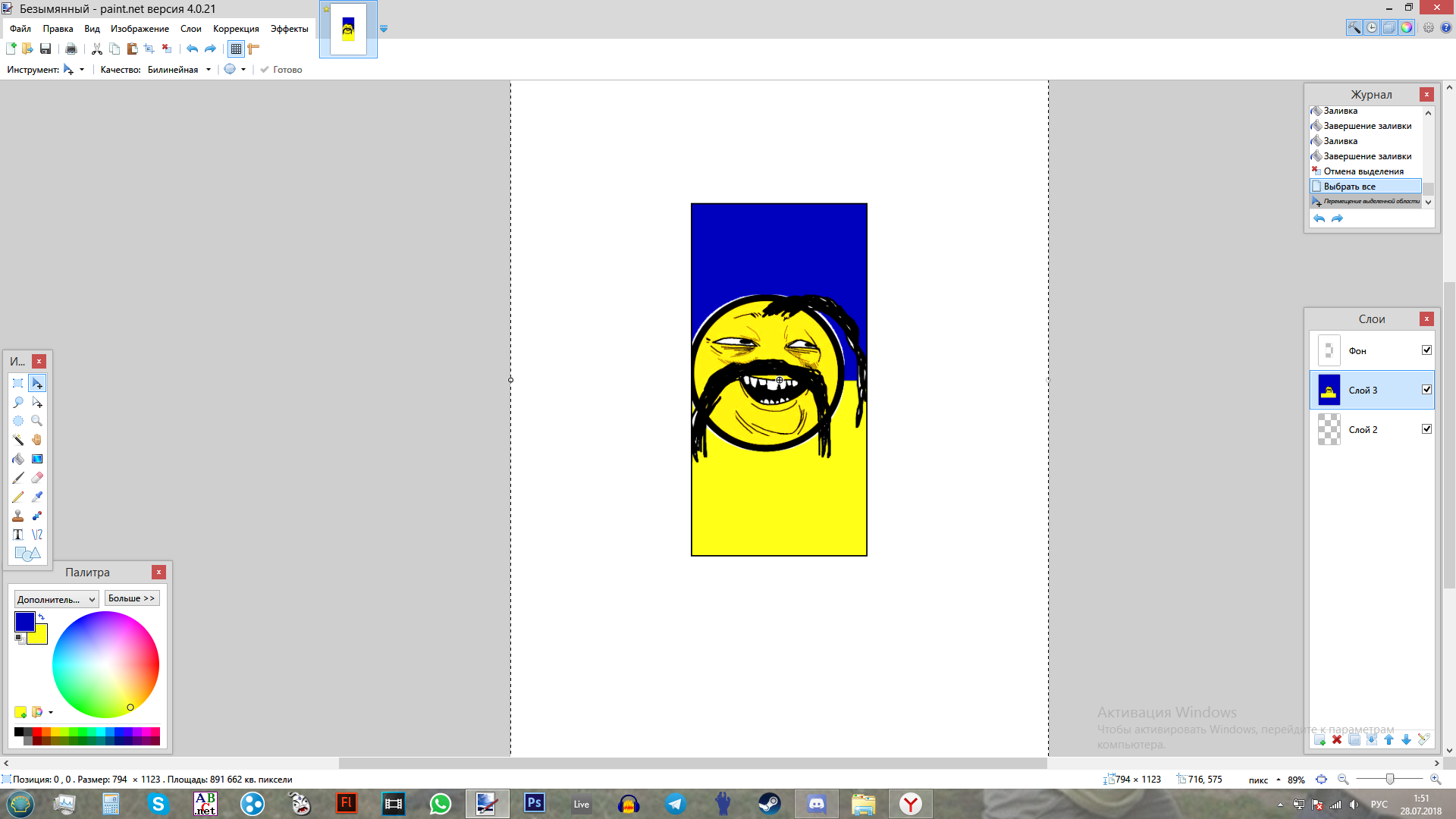Toggle visibility of Слой 2 layer
The image size is (1456, 819).
(x=1426, y=429)
